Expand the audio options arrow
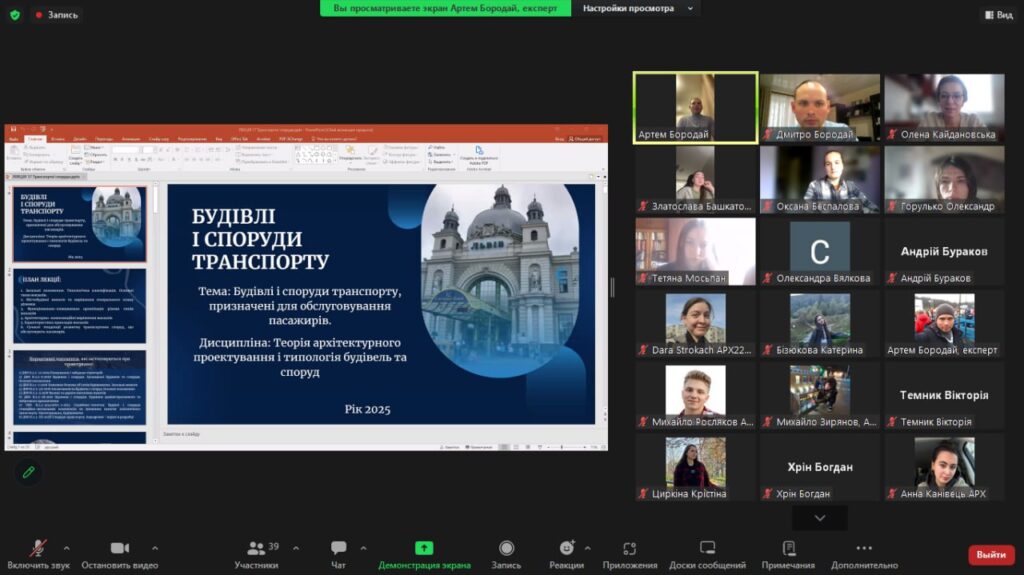This screenshot has width=1024, height=575. coord(66,548)
